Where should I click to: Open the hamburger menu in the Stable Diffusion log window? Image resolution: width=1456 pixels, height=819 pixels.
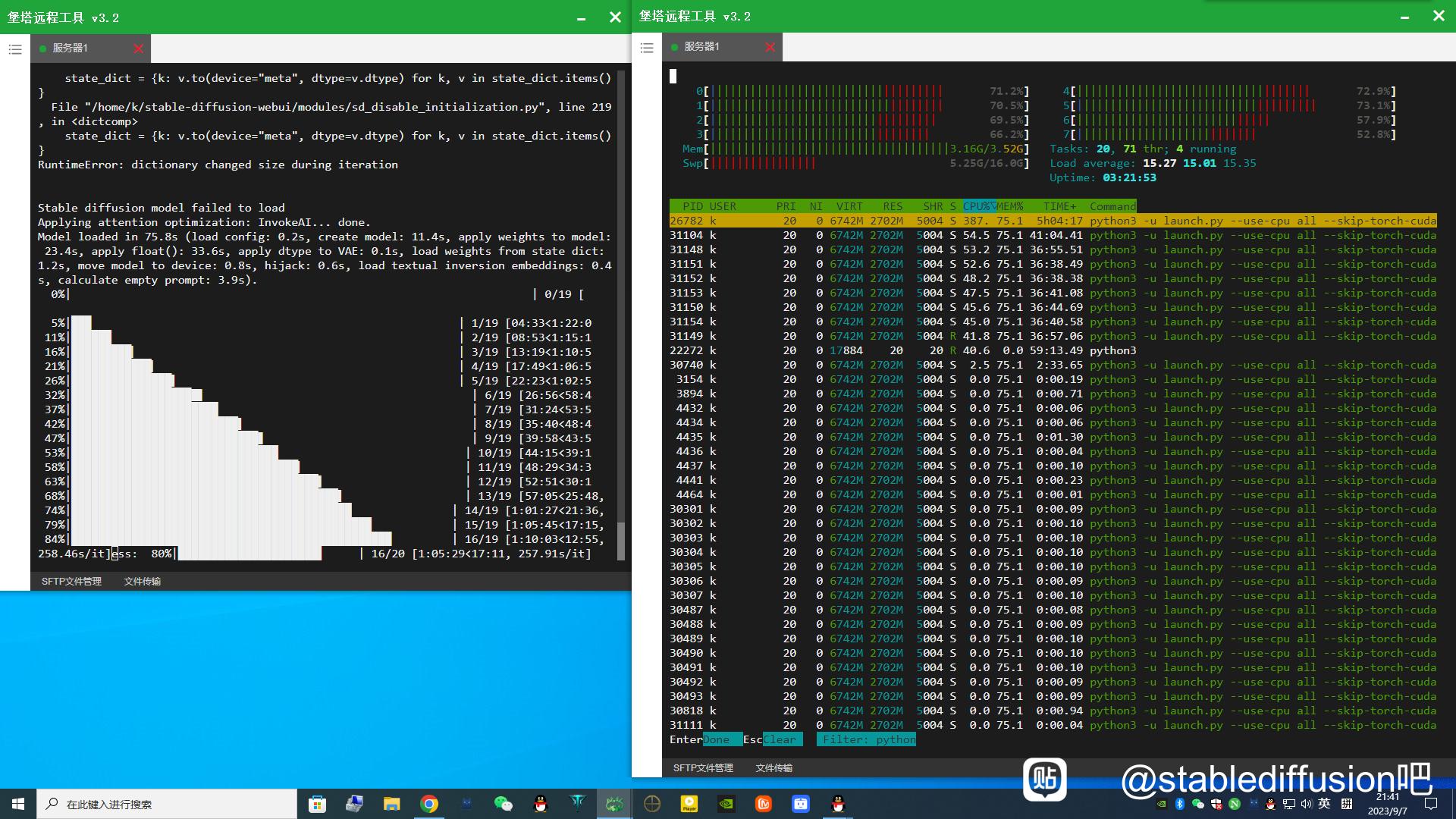[15, 49]
